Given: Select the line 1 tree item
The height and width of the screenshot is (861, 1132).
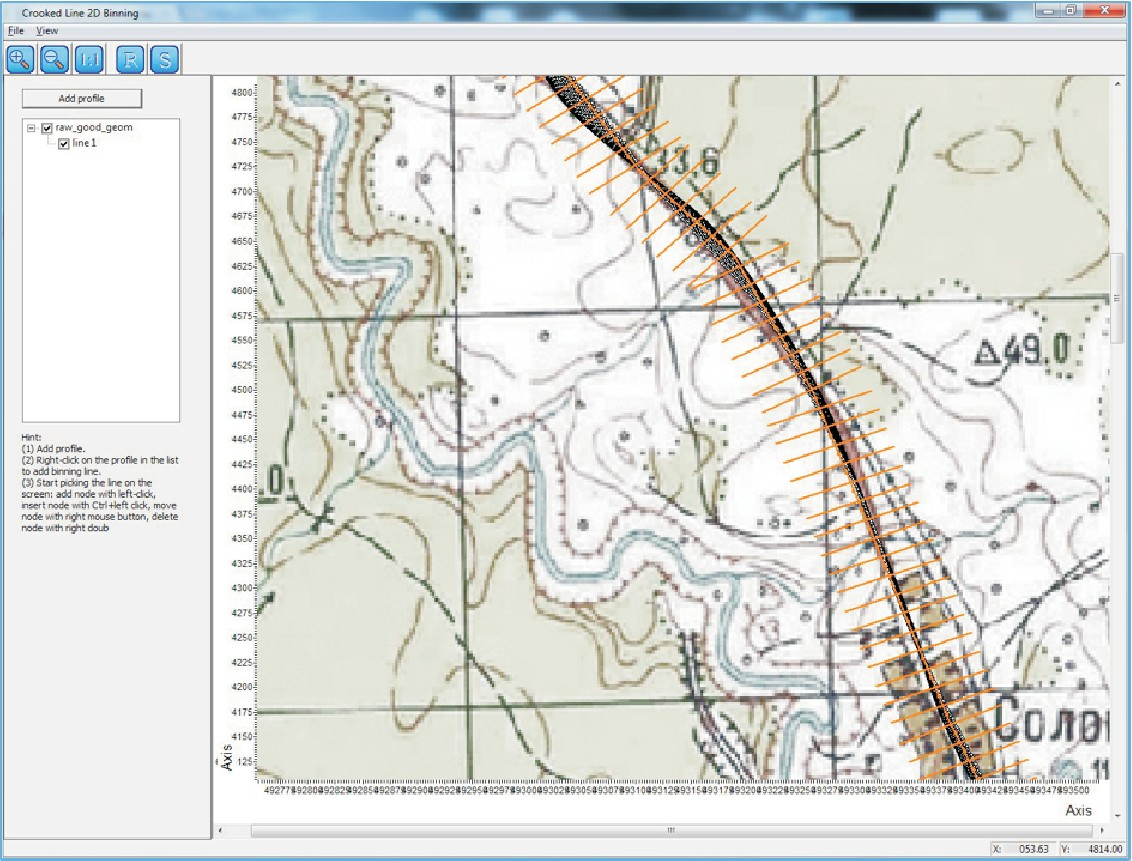Looking at the screenshot, I should coord(84,143).
